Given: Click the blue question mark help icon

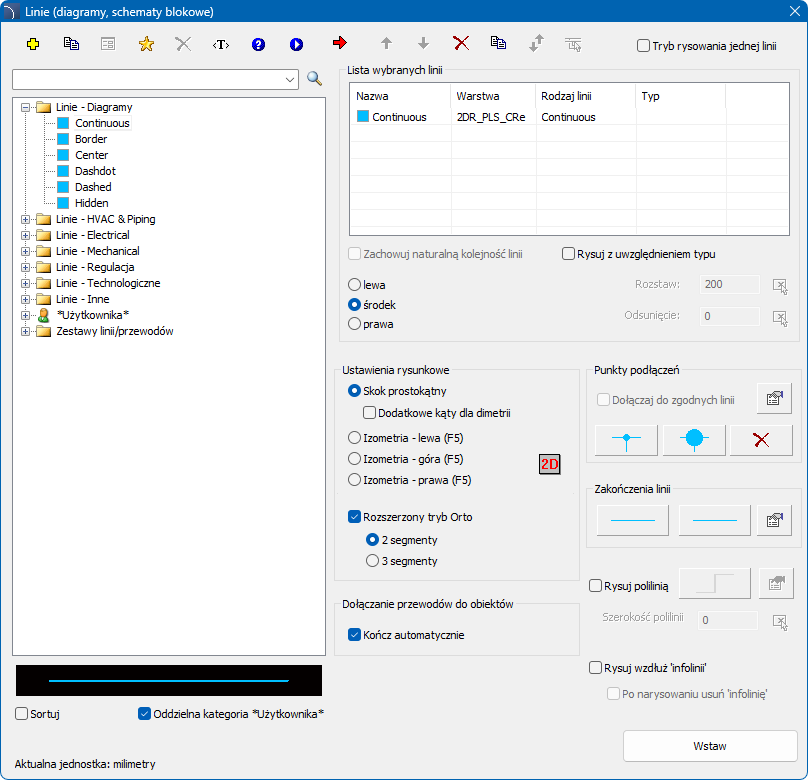Looking at the screenshot, I should coord(258,44).
